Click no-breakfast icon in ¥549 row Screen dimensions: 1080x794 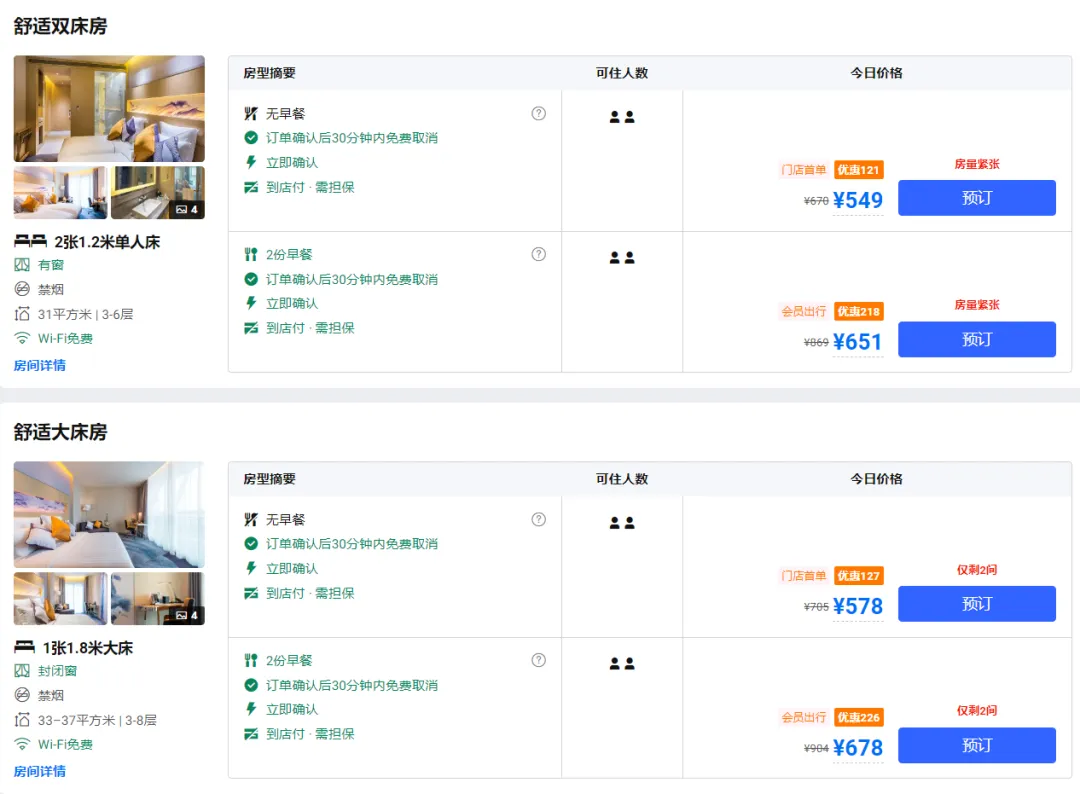[251, 114]
